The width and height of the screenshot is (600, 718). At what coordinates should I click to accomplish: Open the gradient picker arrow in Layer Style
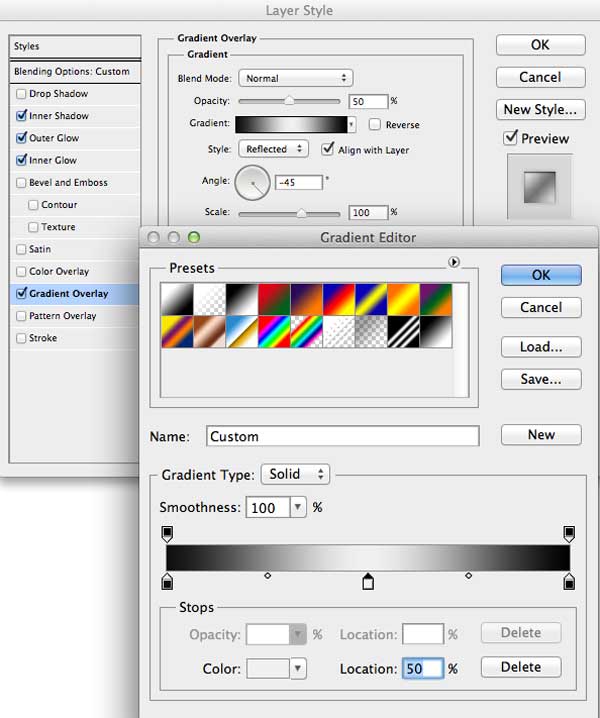click(x=351, y=124)
